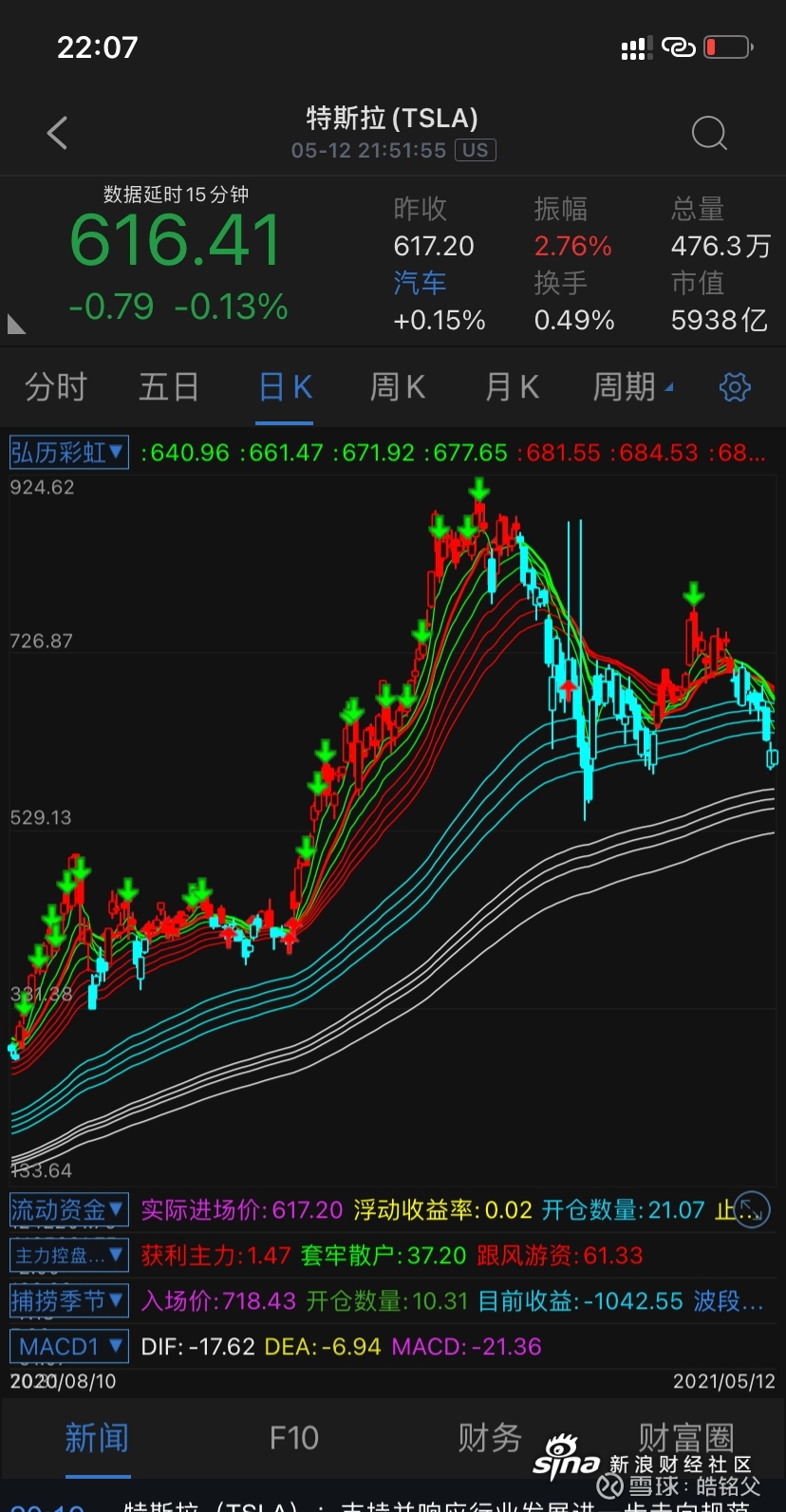Tap the DEA:-6.94 readout
This screenshot has width=786, height=1512.
[323, 1347]
